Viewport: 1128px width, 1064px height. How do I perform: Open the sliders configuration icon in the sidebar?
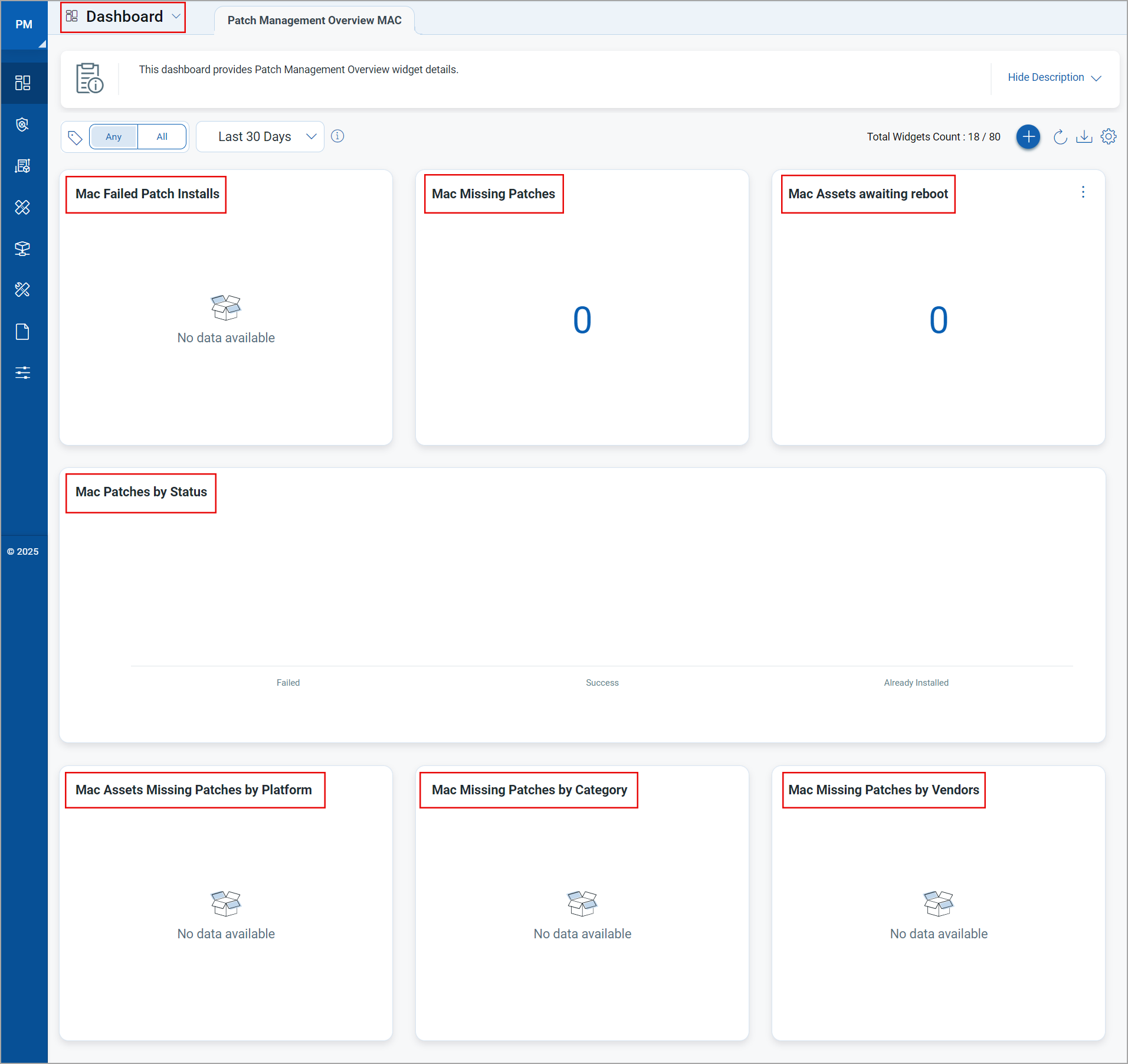[23, 372]
